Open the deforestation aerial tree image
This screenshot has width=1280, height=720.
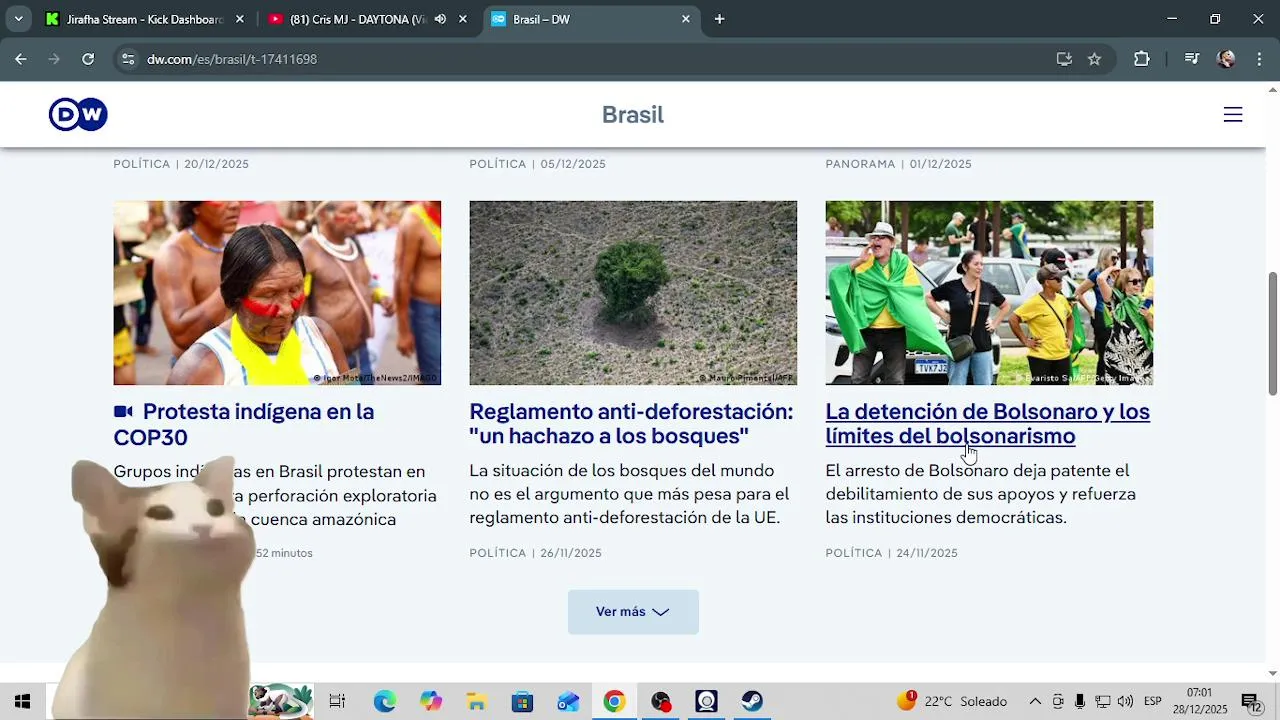pos(633,293)
